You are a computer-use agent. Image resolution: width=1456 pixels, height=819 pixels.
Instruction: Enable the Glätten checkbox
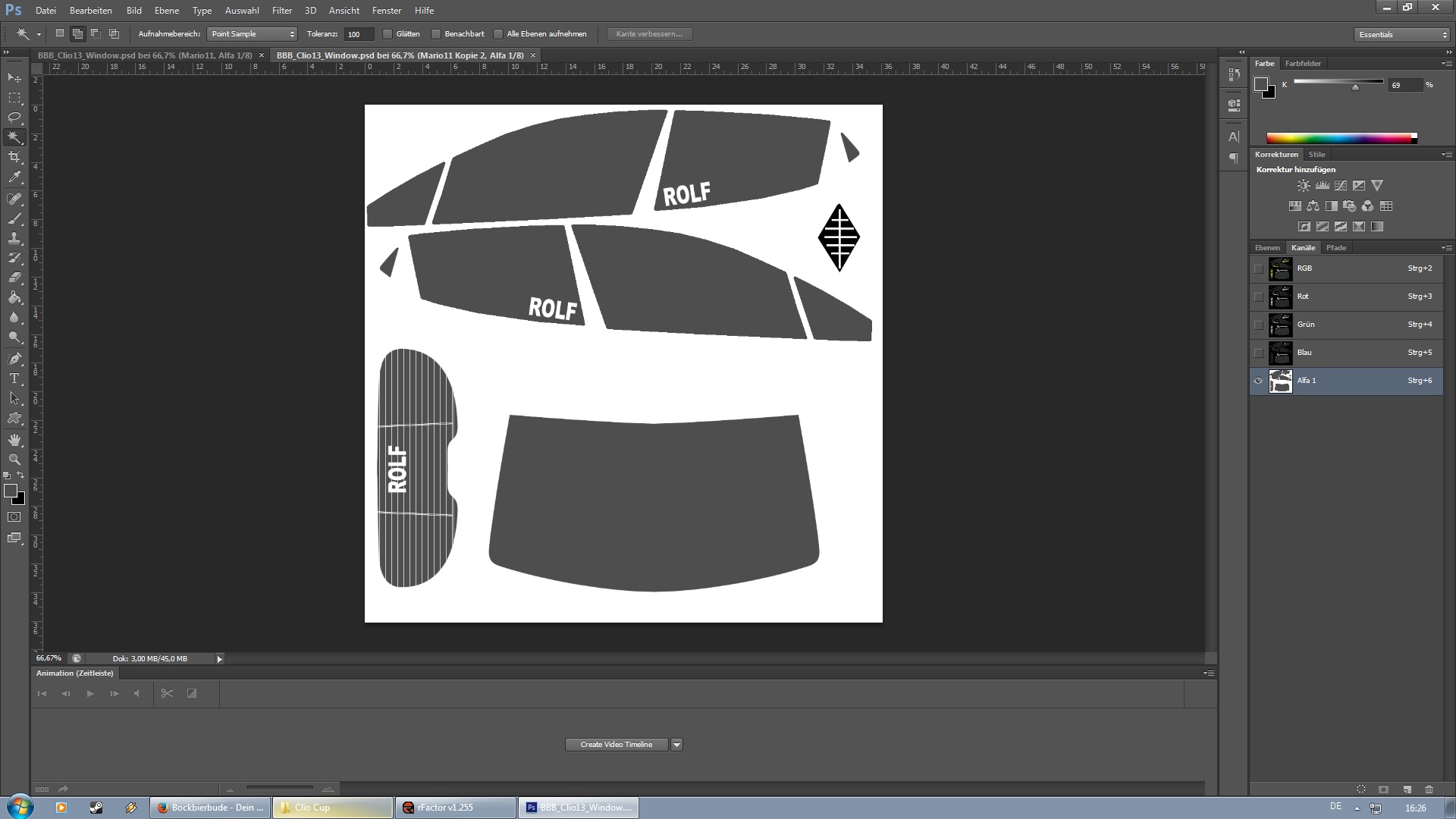pos(388,34)
